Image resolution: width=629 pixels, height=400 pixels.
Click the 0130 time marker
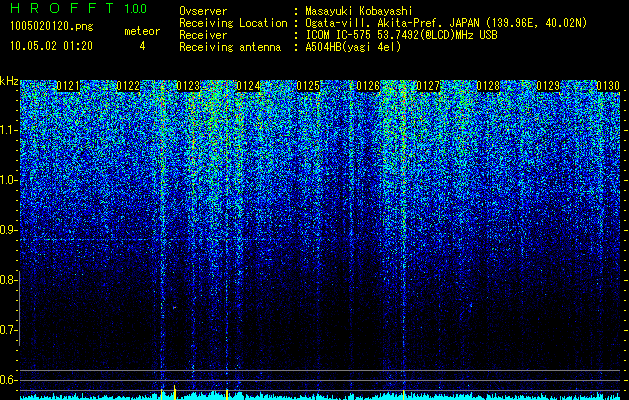608,86
